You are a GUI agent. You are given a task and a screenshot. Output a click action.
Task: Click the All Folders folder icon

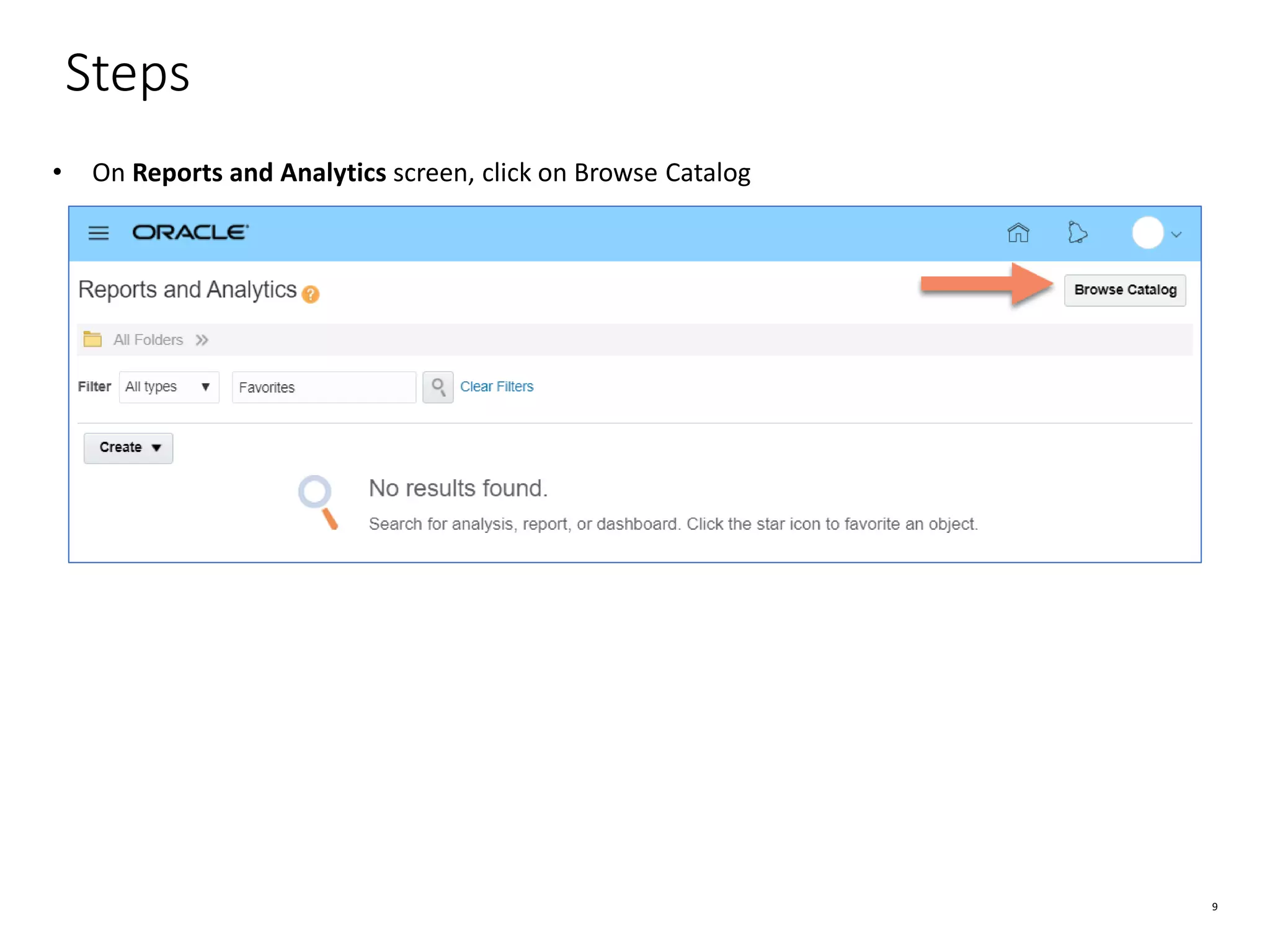(x=92, y=339)
